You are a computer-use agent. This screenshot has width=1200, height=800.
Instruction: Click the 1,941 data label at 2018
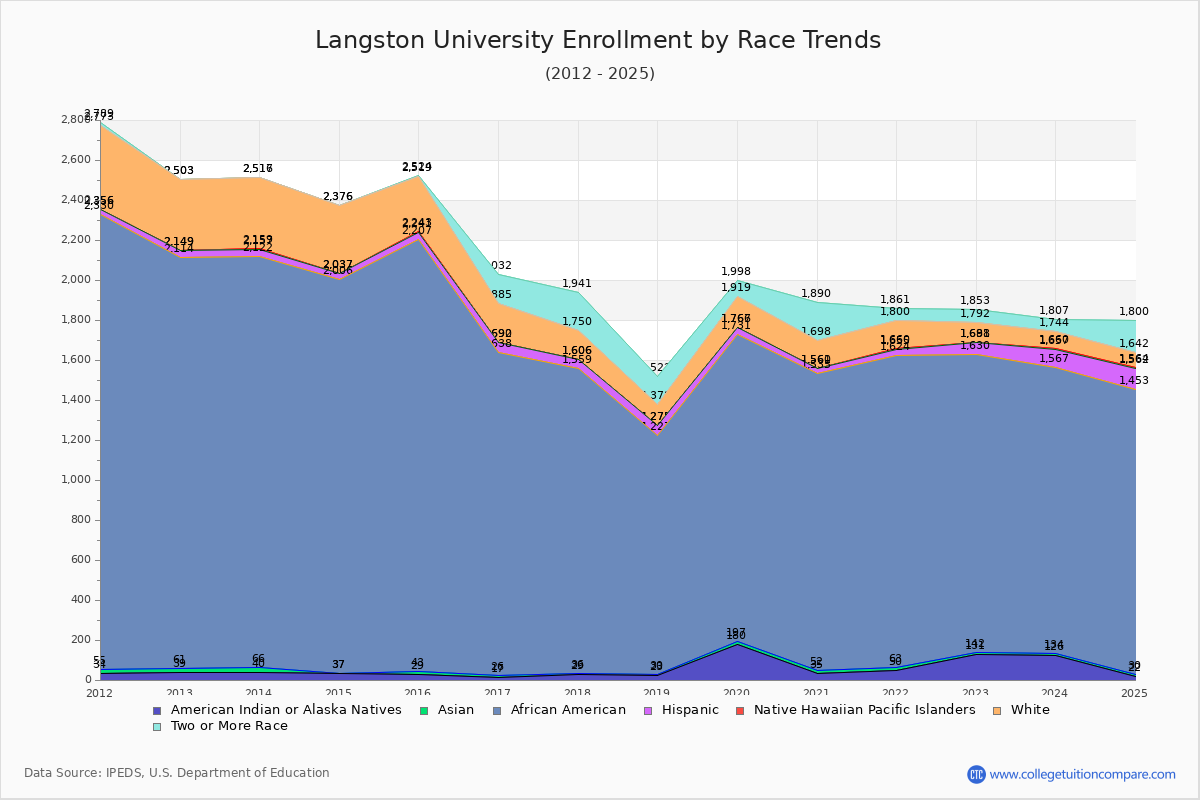(x=577, y=283)
